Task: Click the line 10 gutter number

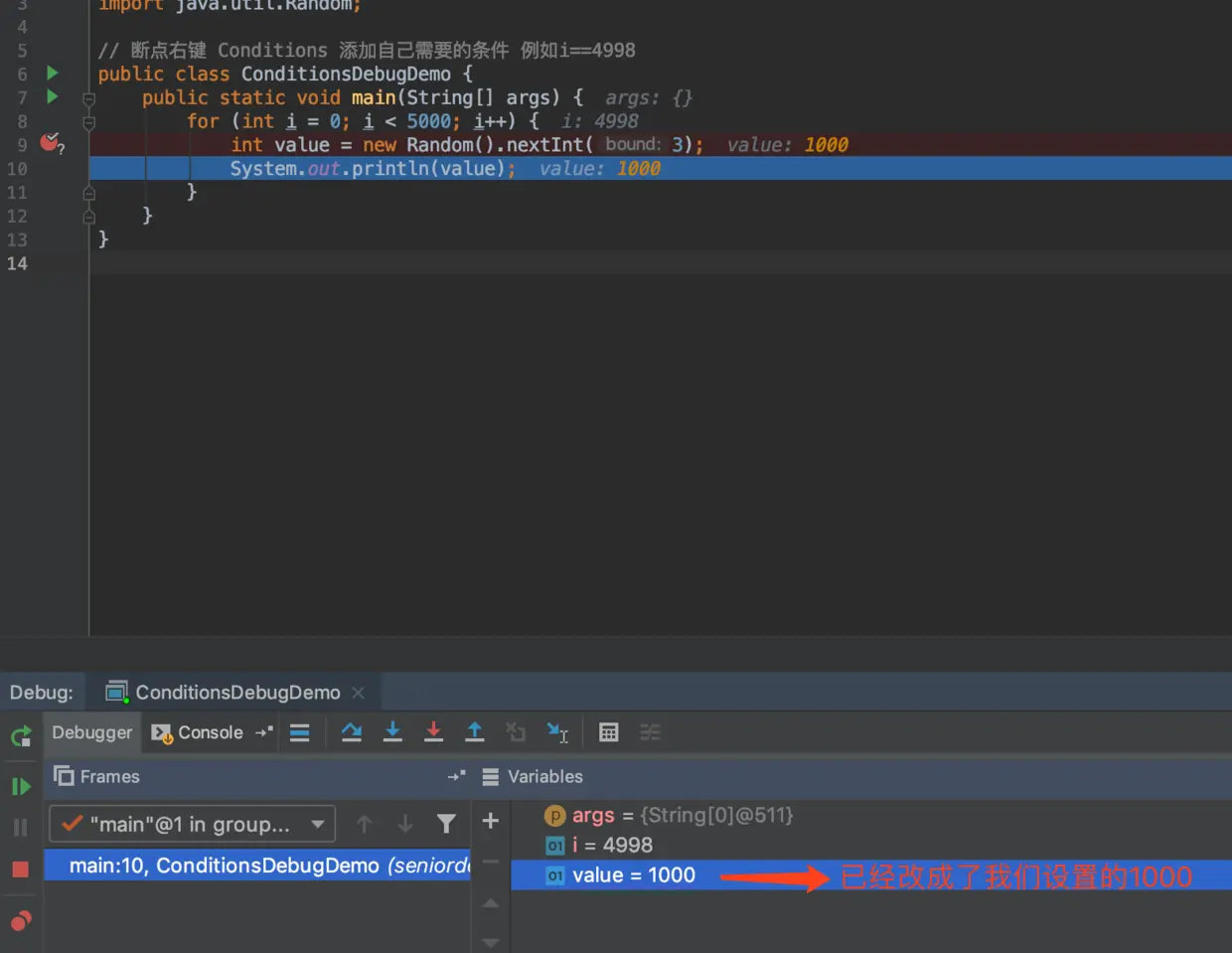Action: coord(17,169)
